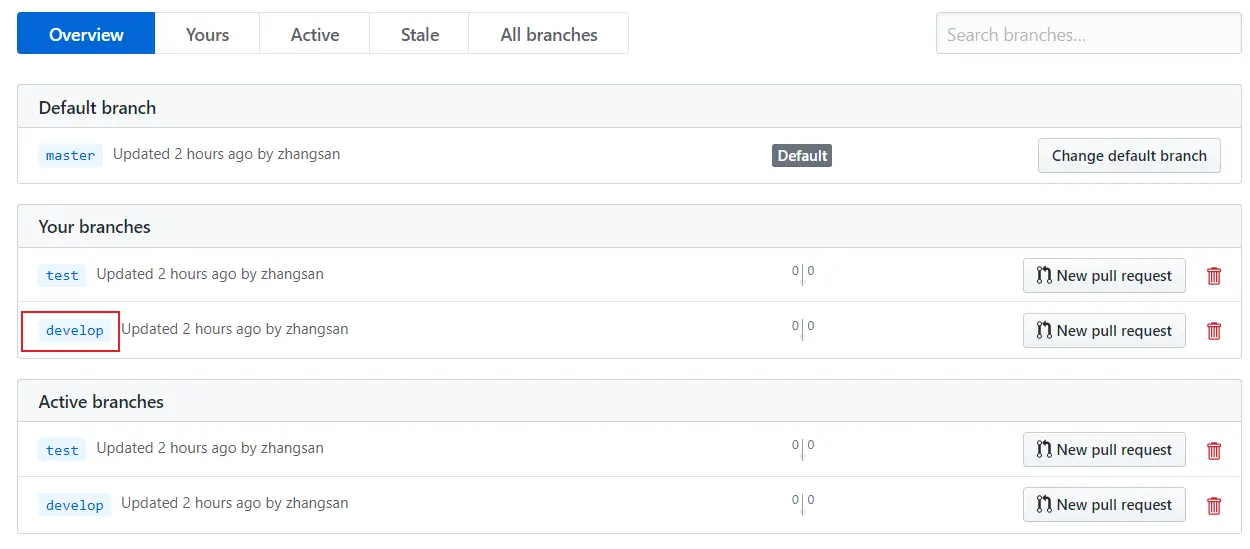Screen dimensions: 1250x549
Task: Click Change default branch button
Action: coord(1129,156)
